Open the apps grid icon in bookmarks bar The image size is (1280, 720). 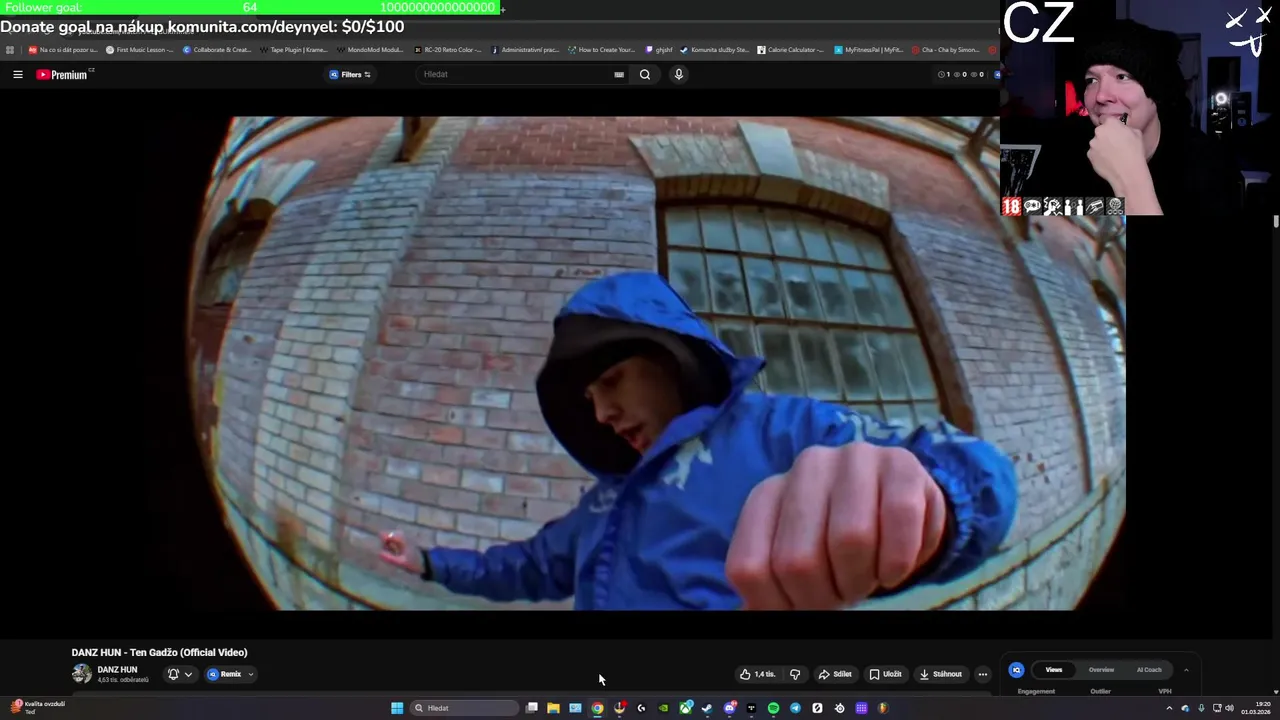pos(10,49)
